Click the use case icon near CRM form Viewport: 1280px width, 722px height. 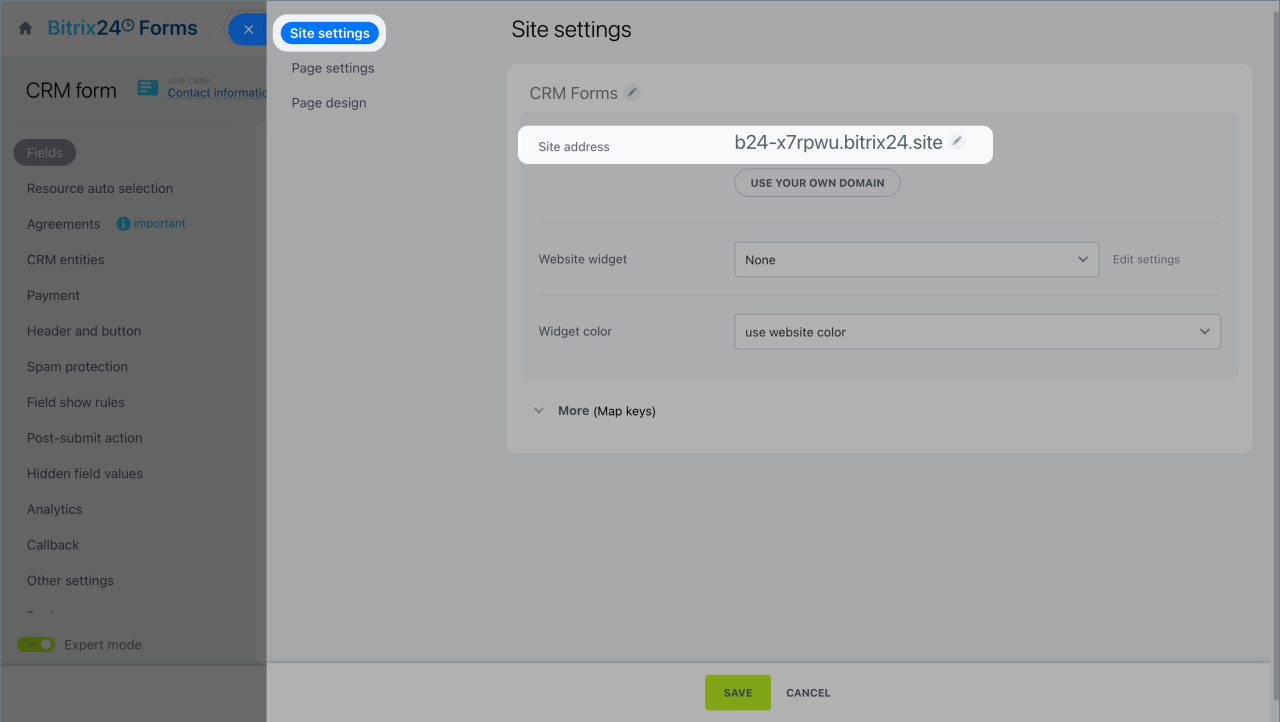pos(148,89)
